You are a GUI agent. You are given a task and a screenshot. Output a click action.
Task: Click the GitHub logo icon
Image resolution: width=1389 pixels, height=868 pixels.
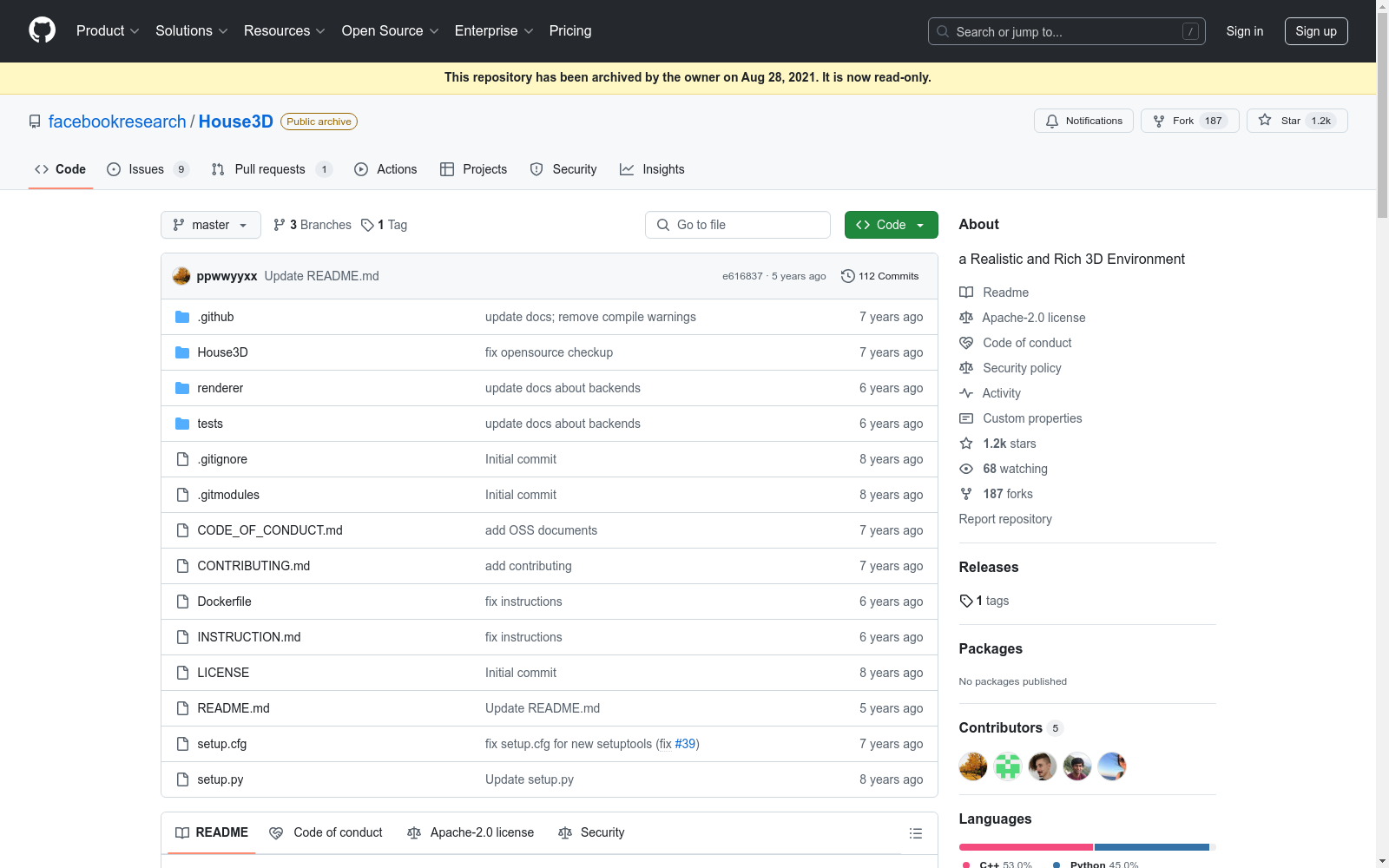(42, 30)
